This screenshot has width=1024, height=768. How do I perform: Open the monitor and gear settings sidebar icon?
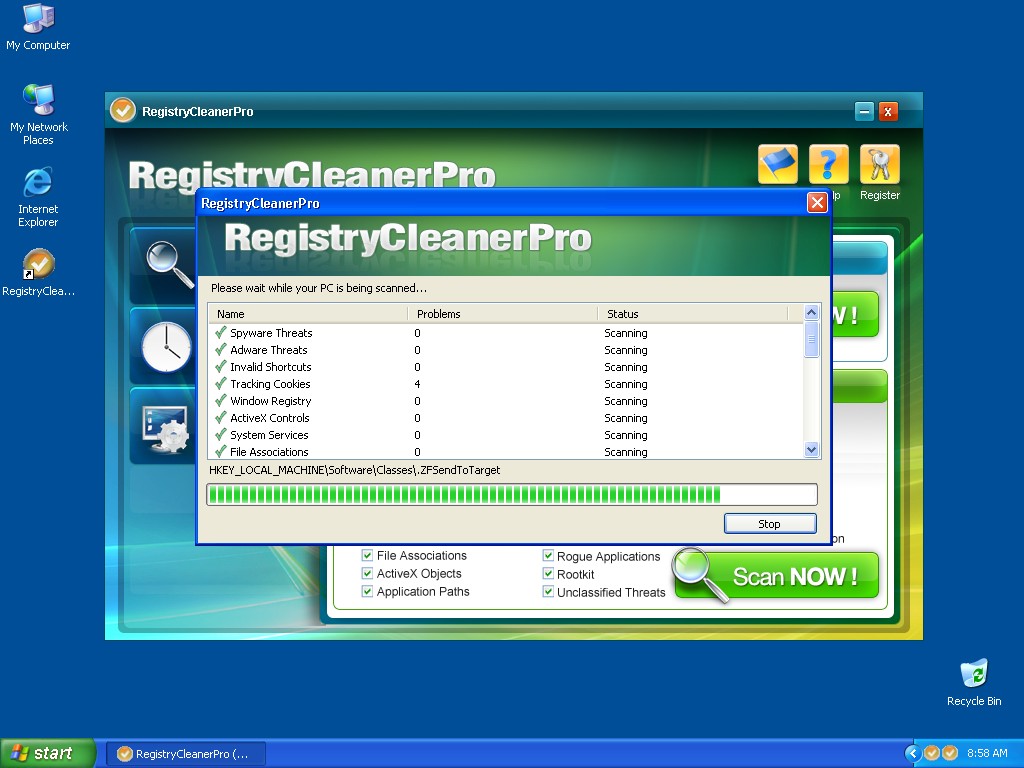coord(165,427)
